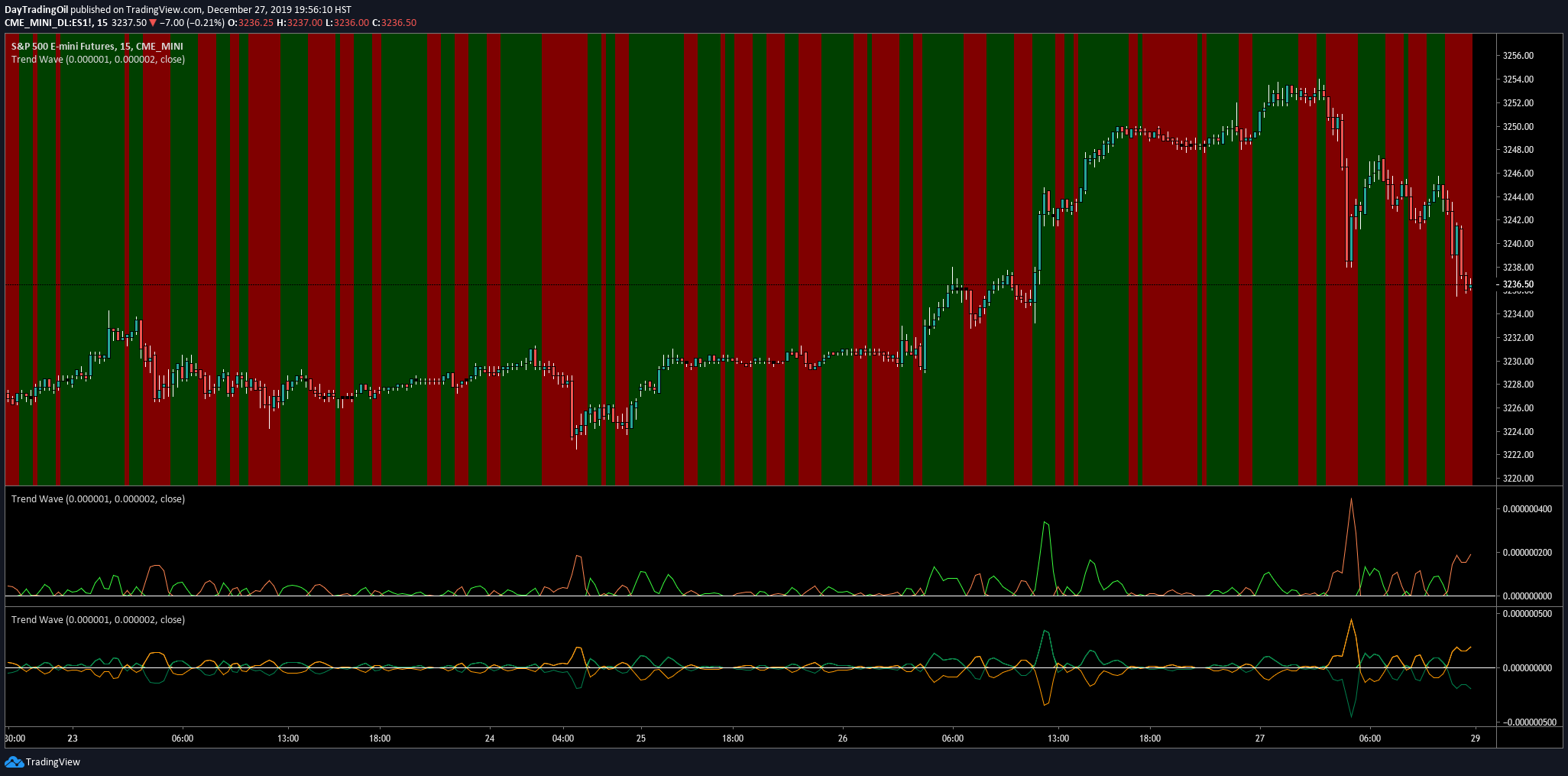Click the 3234.00 price axis label
This screenshot has width=1568, height=776.
pyautogui.click(x=1518, y=314)
